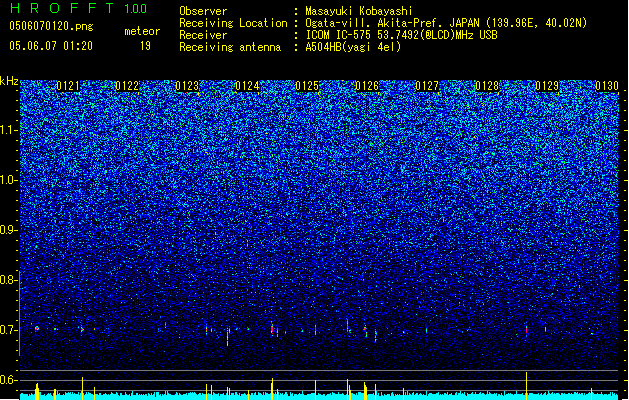The width and height of the screenshot is (629, 400).
Task: Click the date stamp 05.06.07 01:20
Action: coord(51,46)
